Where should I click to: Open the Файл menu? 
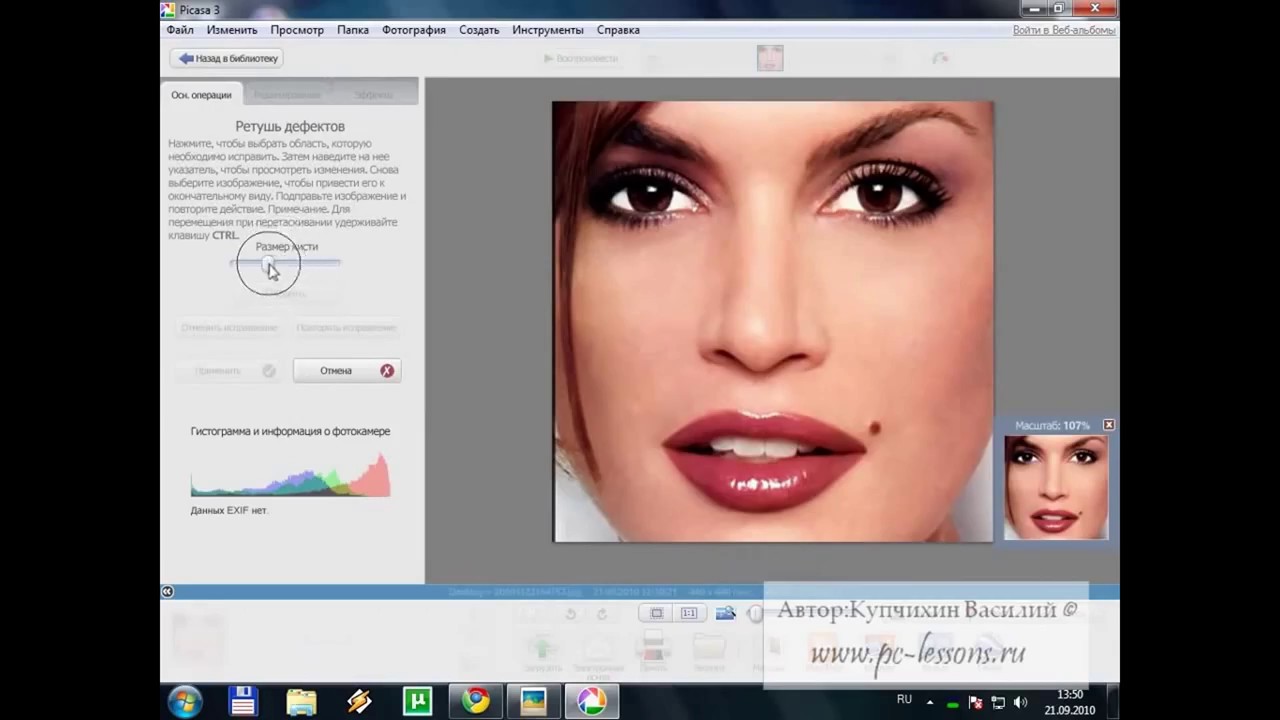pos(180,30)
